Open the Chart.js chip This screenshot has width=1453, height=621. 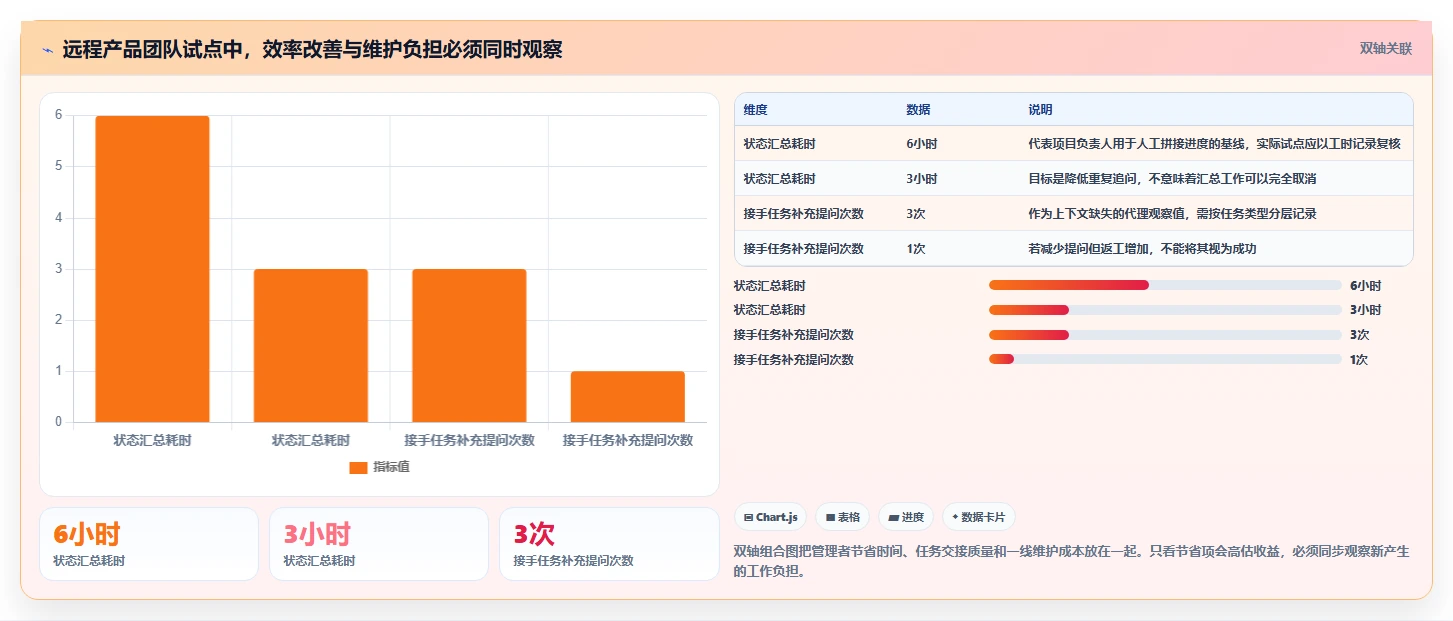click(771, 517)
